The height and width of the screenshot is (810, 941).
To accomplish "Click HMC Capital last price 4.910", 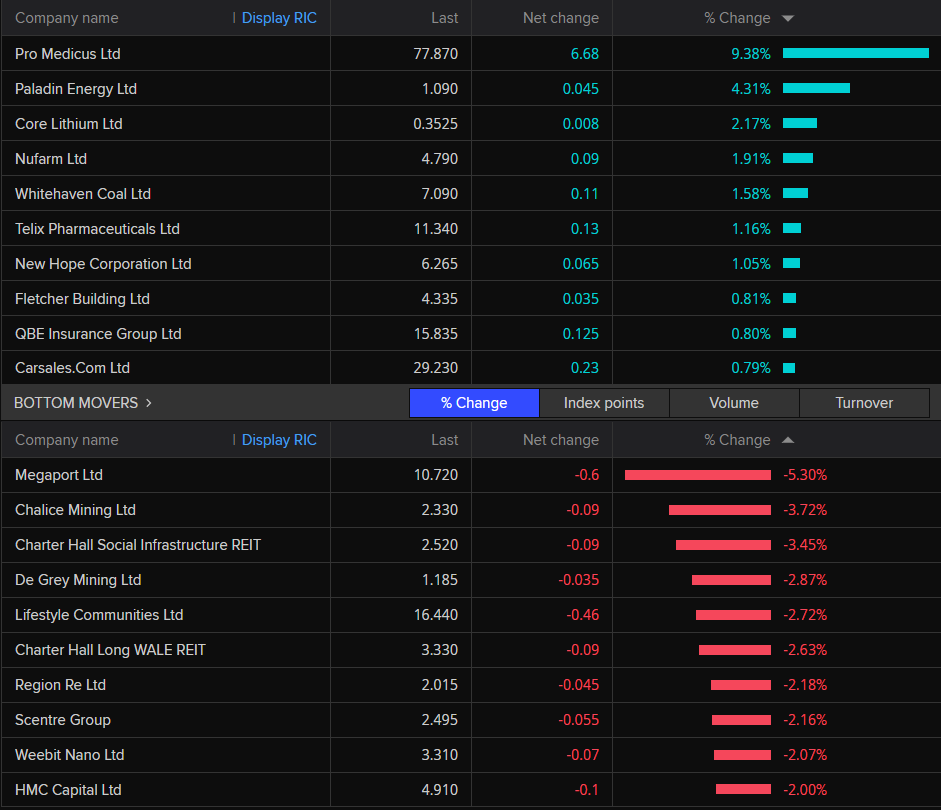I will 439,790.
